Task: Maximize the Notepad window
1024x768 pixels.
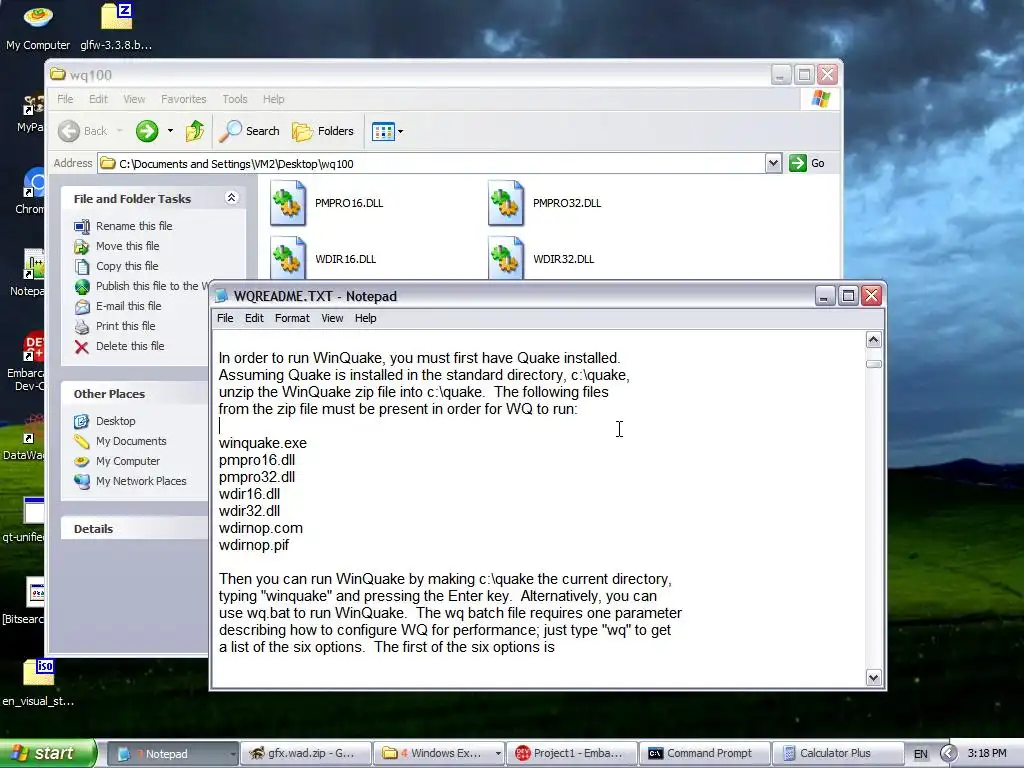Action: pyautogui.click(x=848, y=296)
